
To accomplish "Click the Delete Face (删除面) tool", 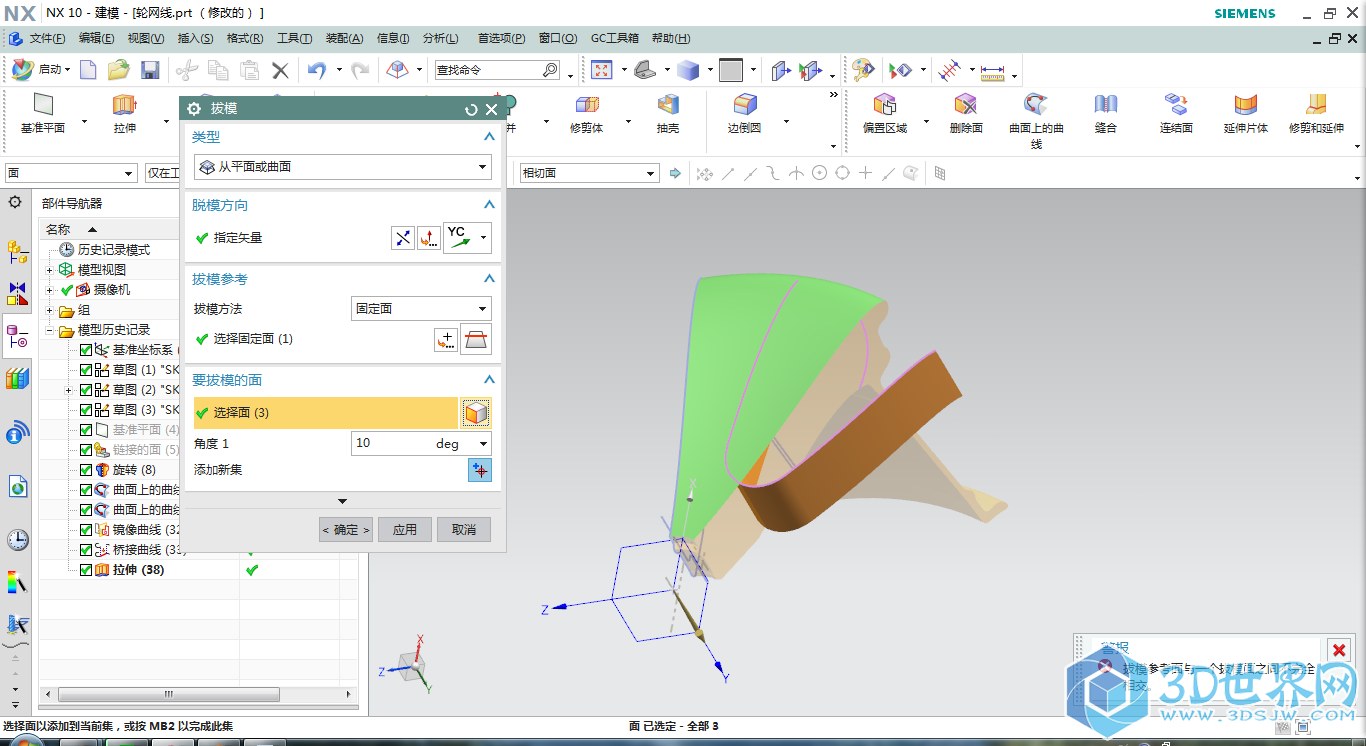I will coord(966,113).
